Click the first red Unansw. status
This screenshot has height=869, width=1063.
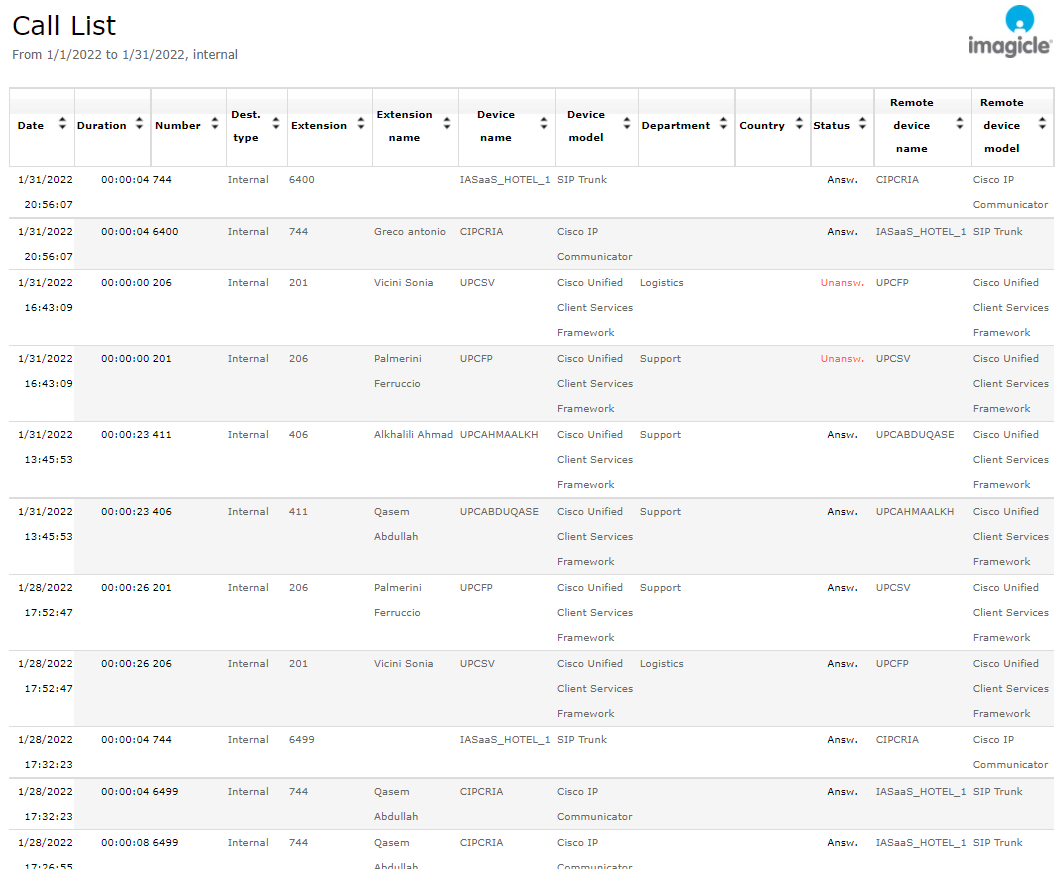click(842, 283)
